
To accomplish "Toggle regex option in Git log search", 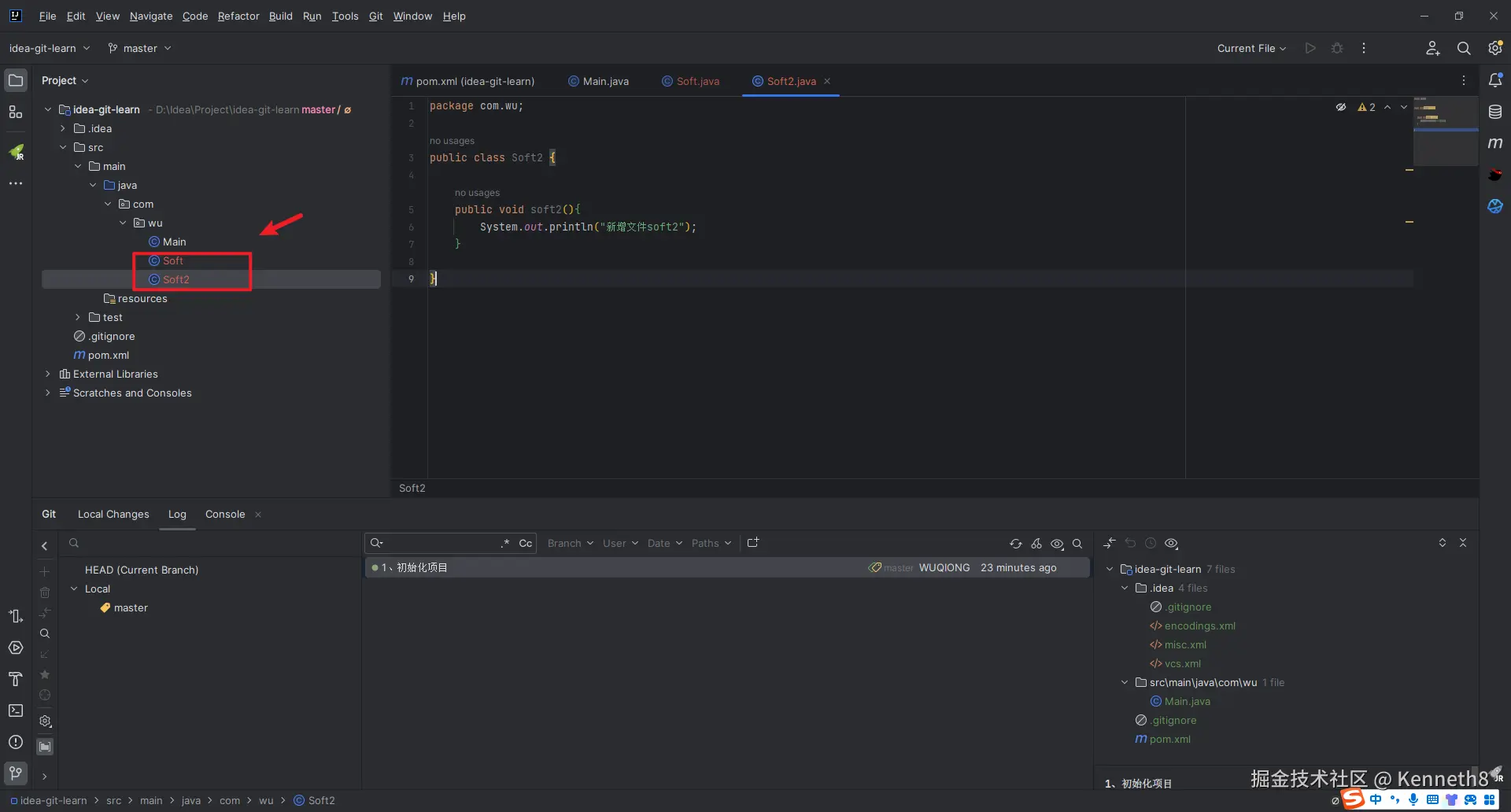I will (505, 544).
